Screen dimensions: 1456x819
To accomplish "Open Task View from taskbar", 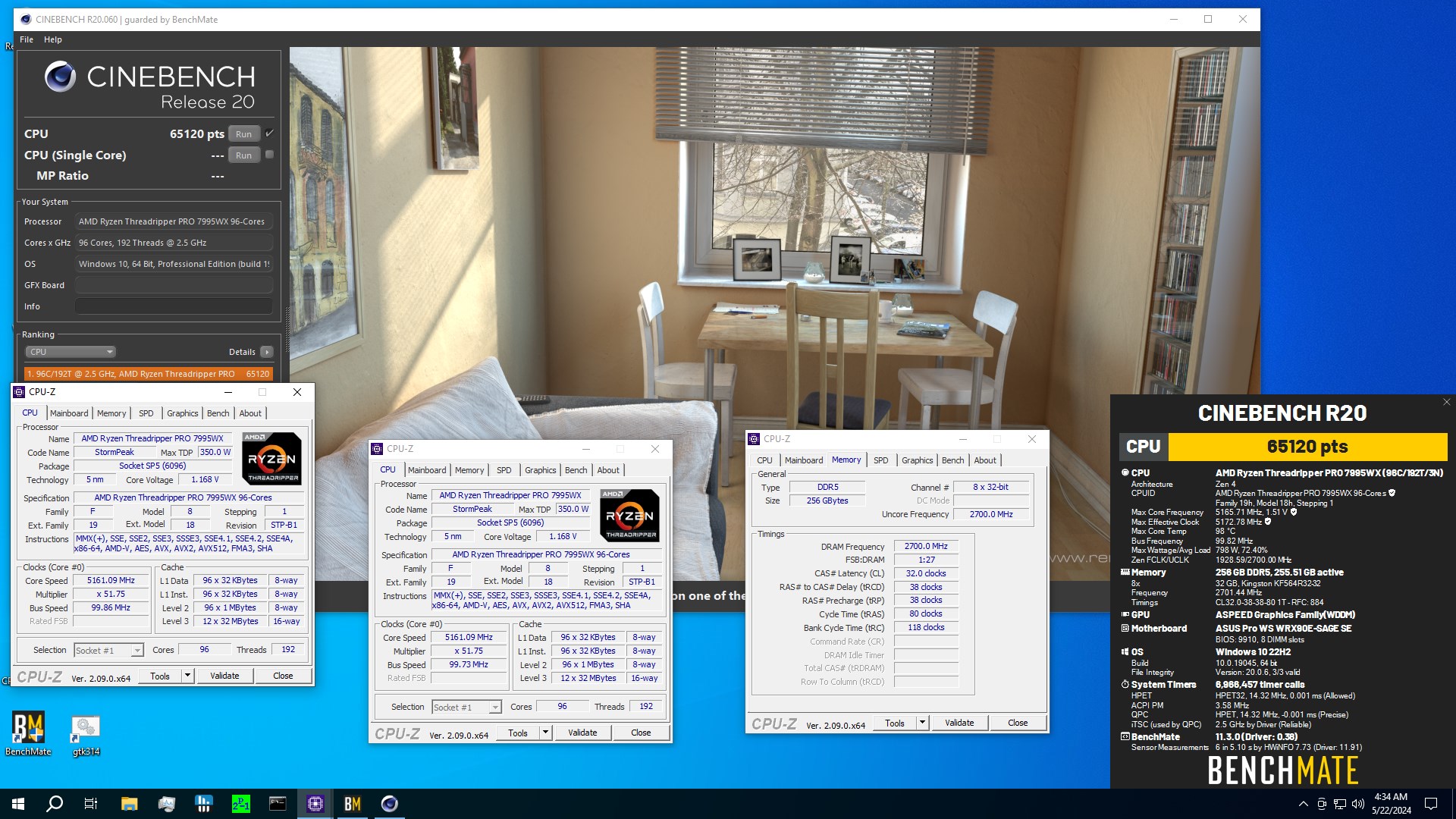I will click(91, 804).
